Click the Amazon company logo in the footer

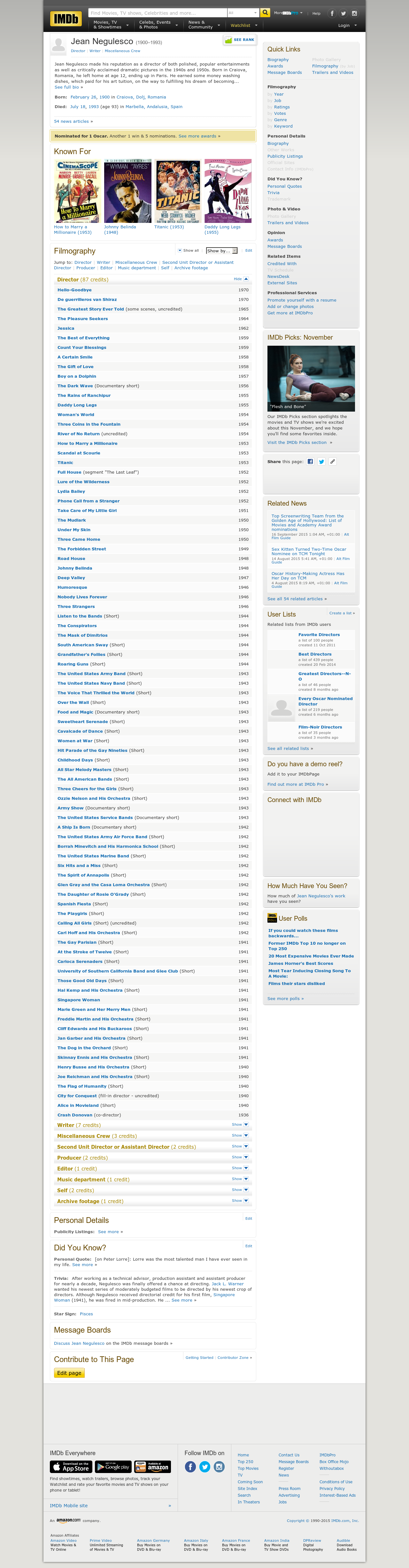(68, 1520)
